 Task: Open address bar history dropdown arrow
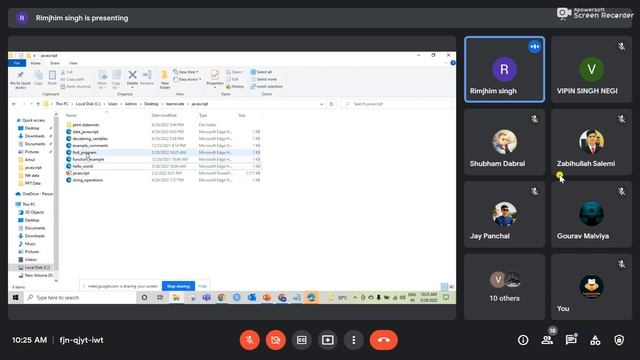[322, 104]
